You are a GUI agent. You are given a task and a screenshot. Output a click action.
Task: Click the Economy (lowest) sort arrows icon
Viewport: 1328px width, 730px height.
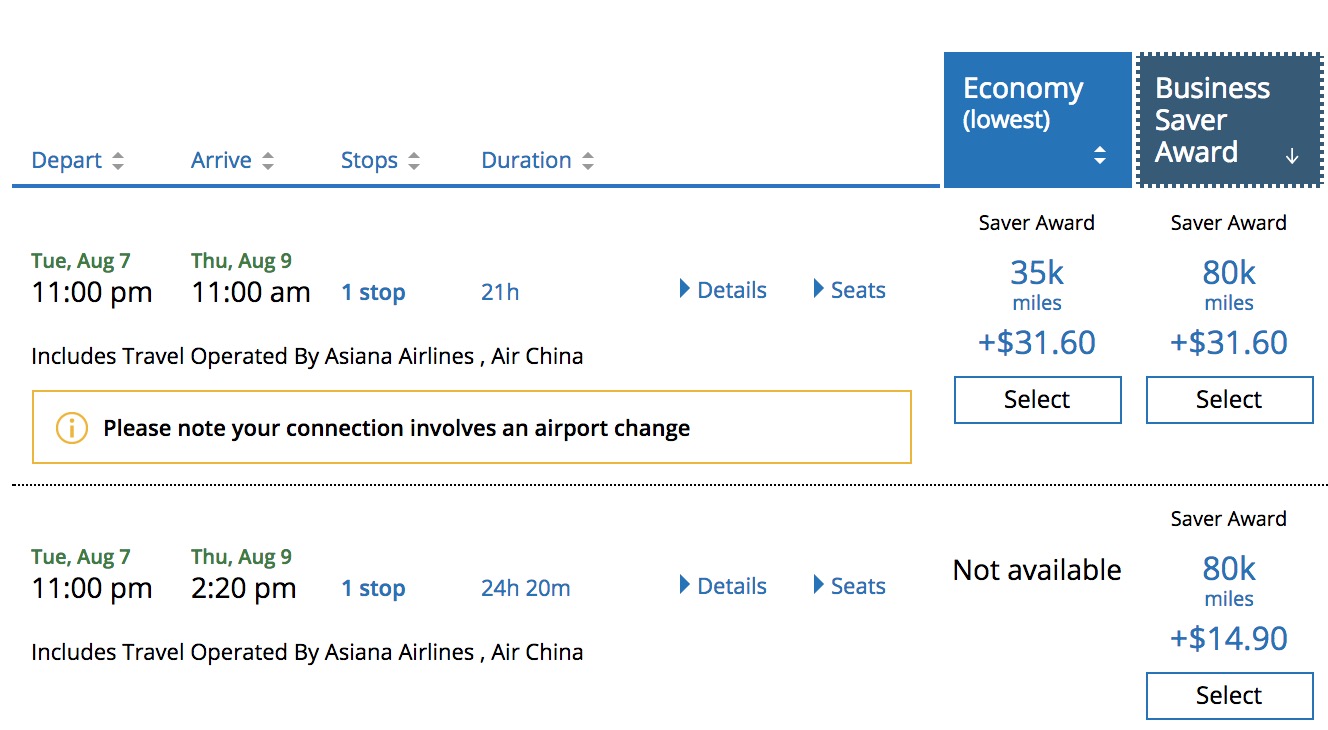[1100, 155]
